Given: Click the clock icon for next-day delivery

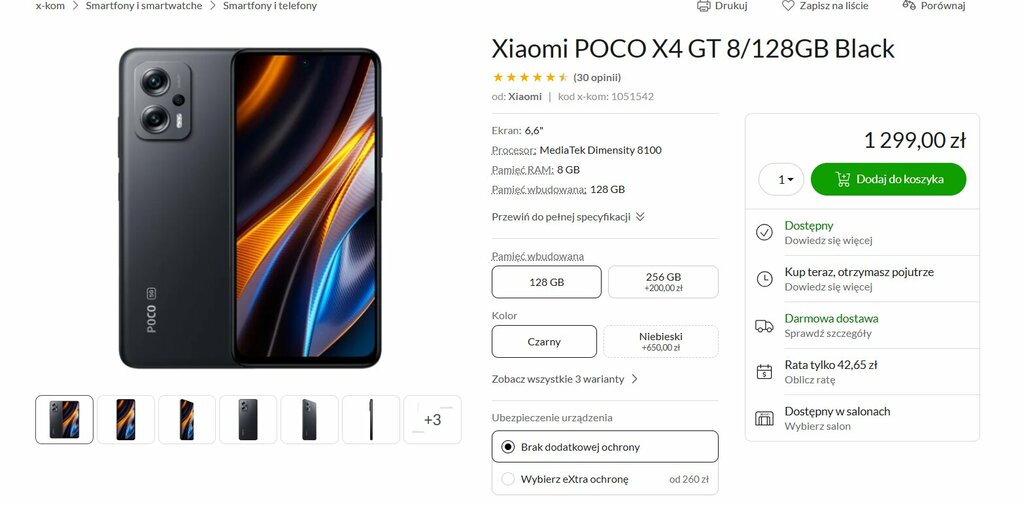Looking at the screenshot, I should coord(764,279).
